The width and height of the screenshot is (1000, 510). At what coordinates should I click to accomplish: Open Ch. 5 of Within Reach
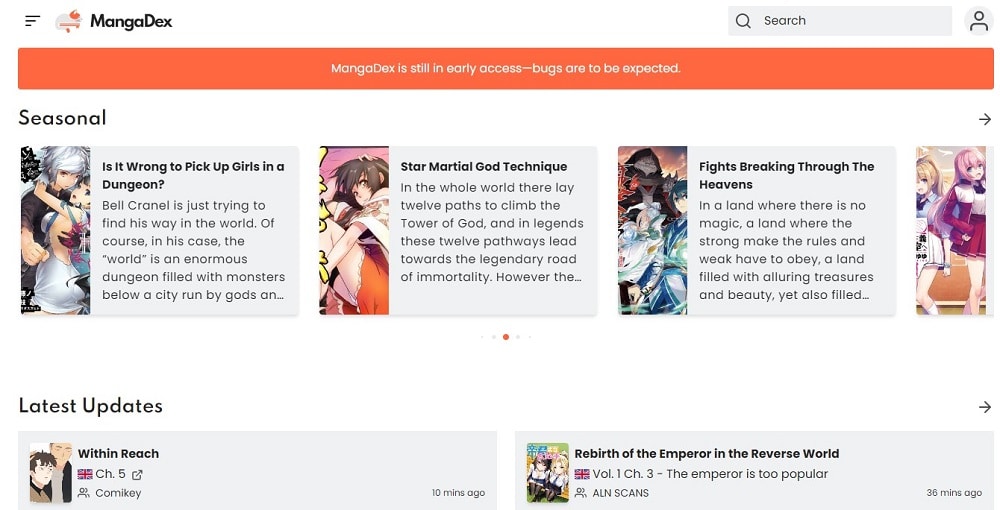point(110,474)
